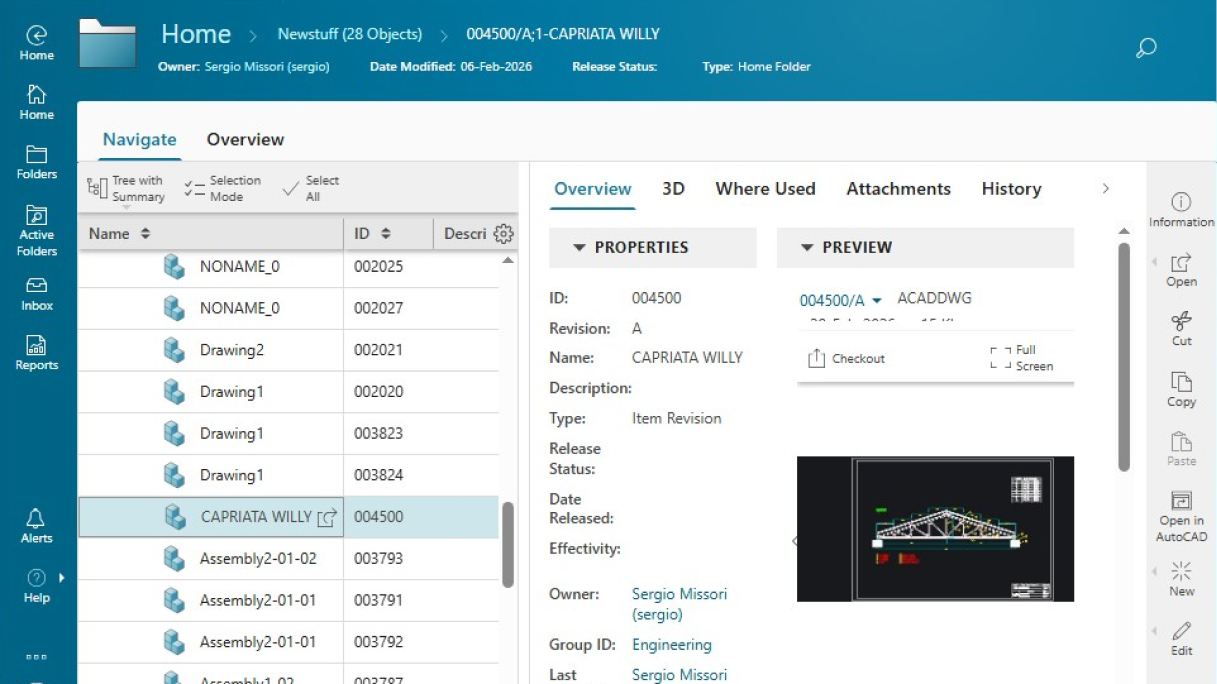1217x684 pixels.
Task: Switch to the 3D tab
Action: click(673, 188)
